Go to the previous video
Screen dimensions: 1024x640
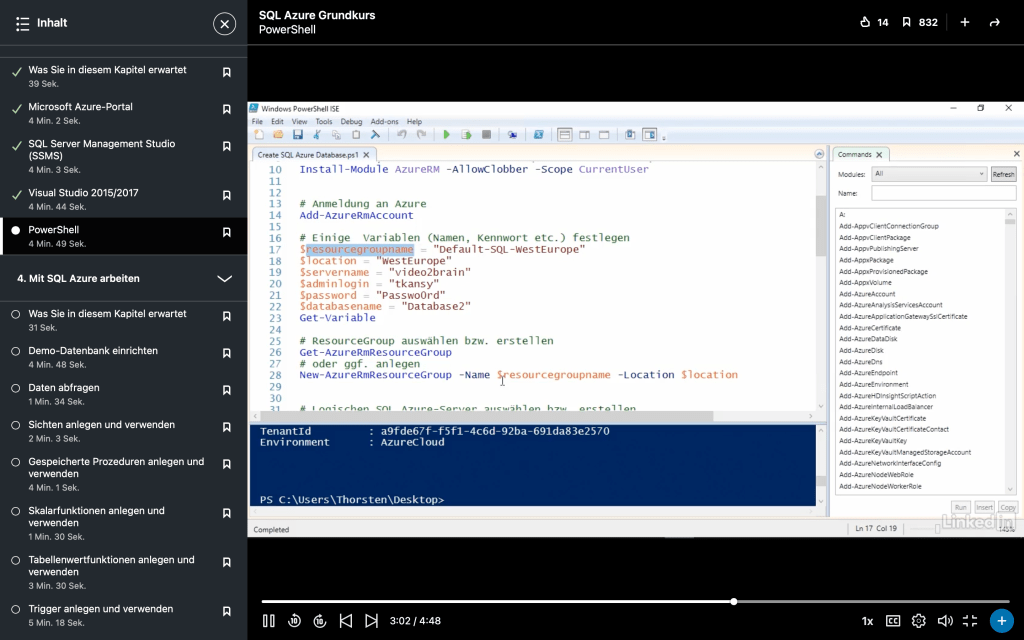(x=346, y=621)
